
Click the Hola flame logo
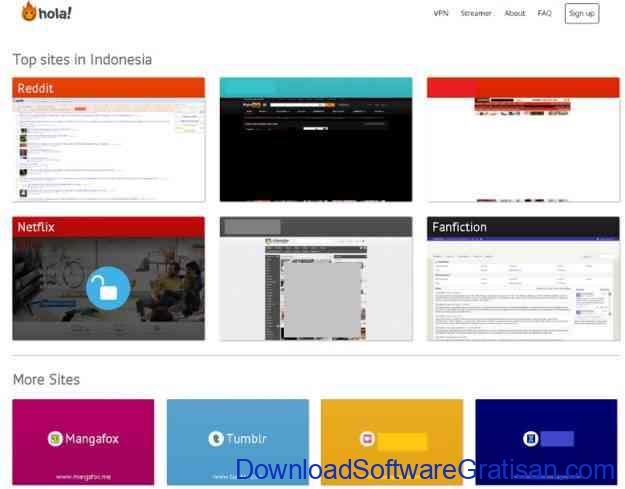point(29,12)
